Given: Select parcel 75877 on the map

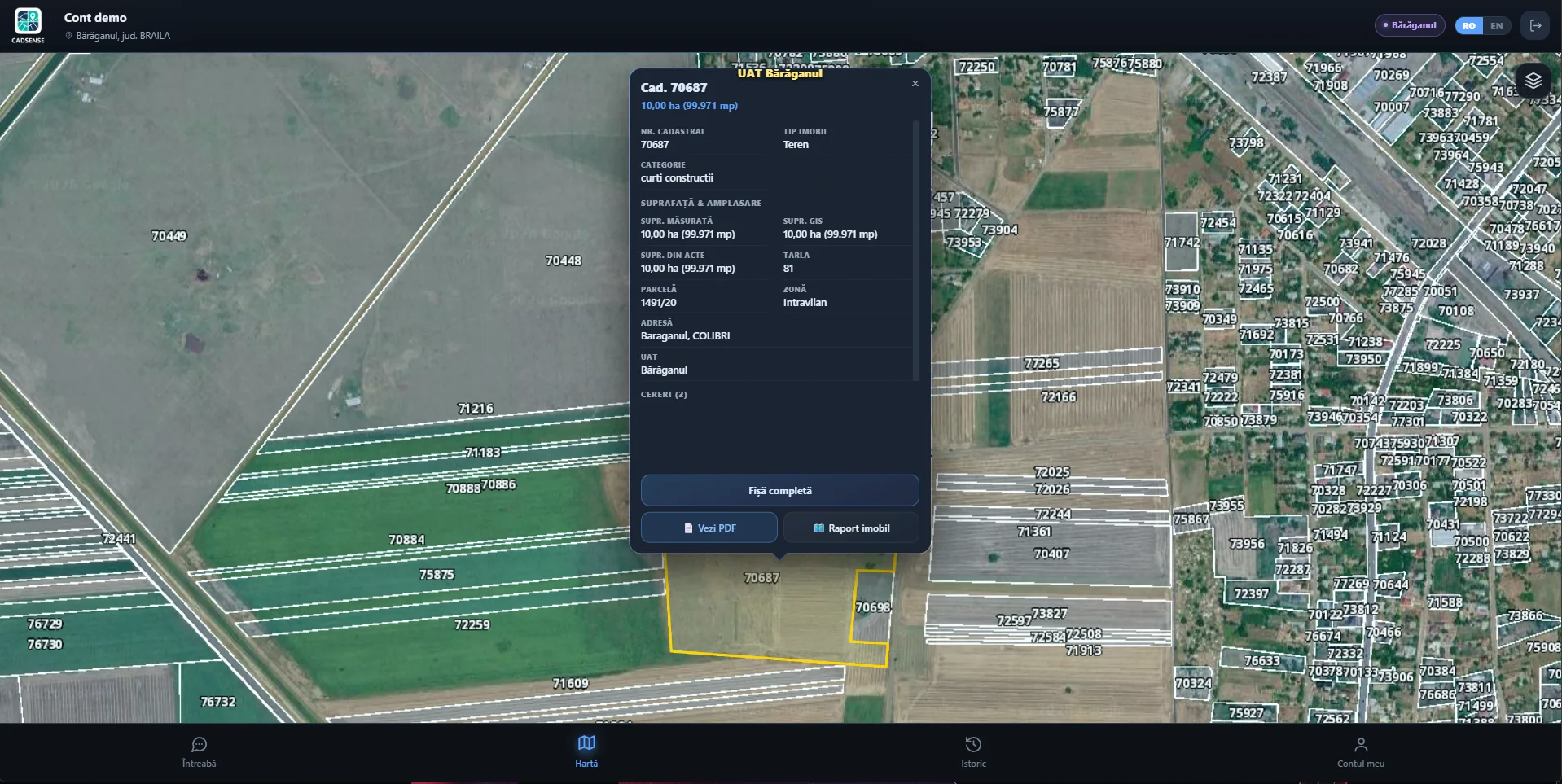Looking at the screenshot, I should coord(1061,112).
